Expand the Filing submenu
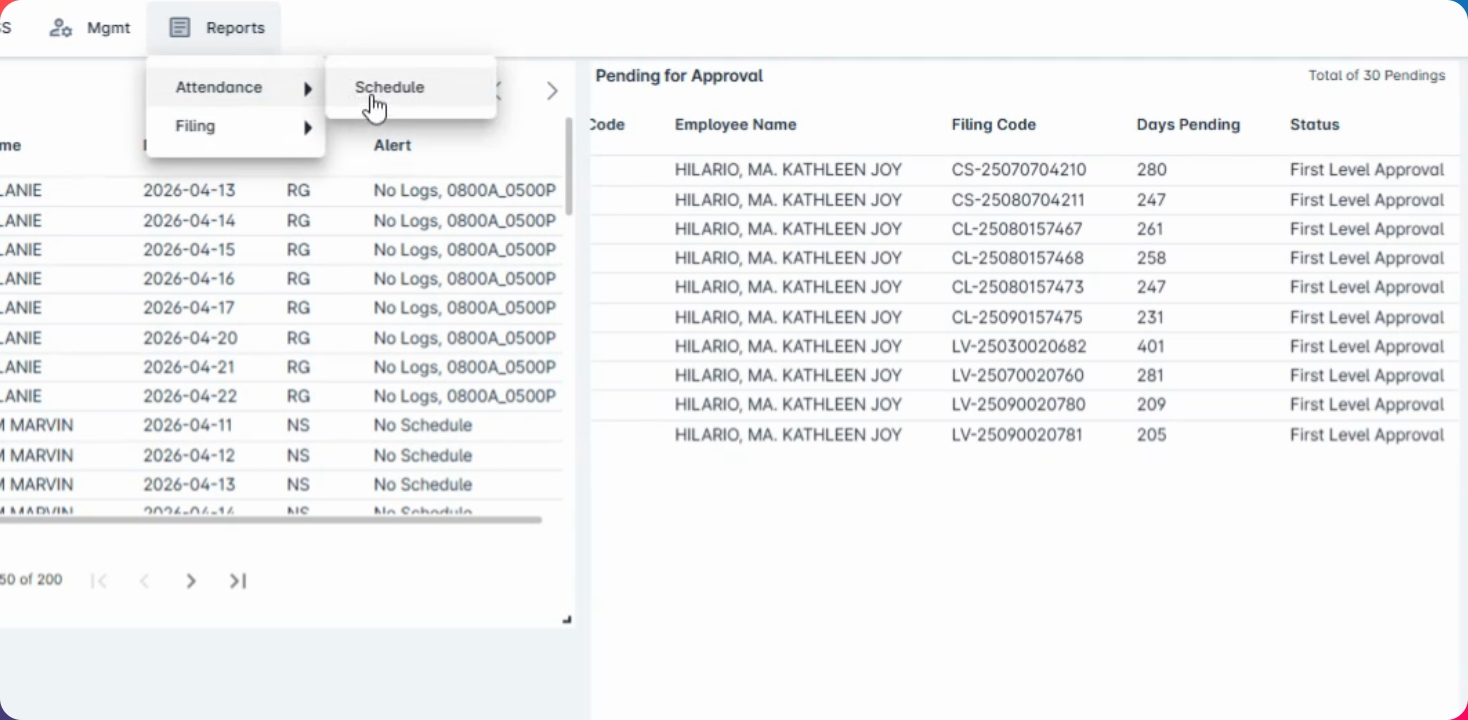Image resolution: width=1468 pixels, height=720 pixels. tap(236, 127)
